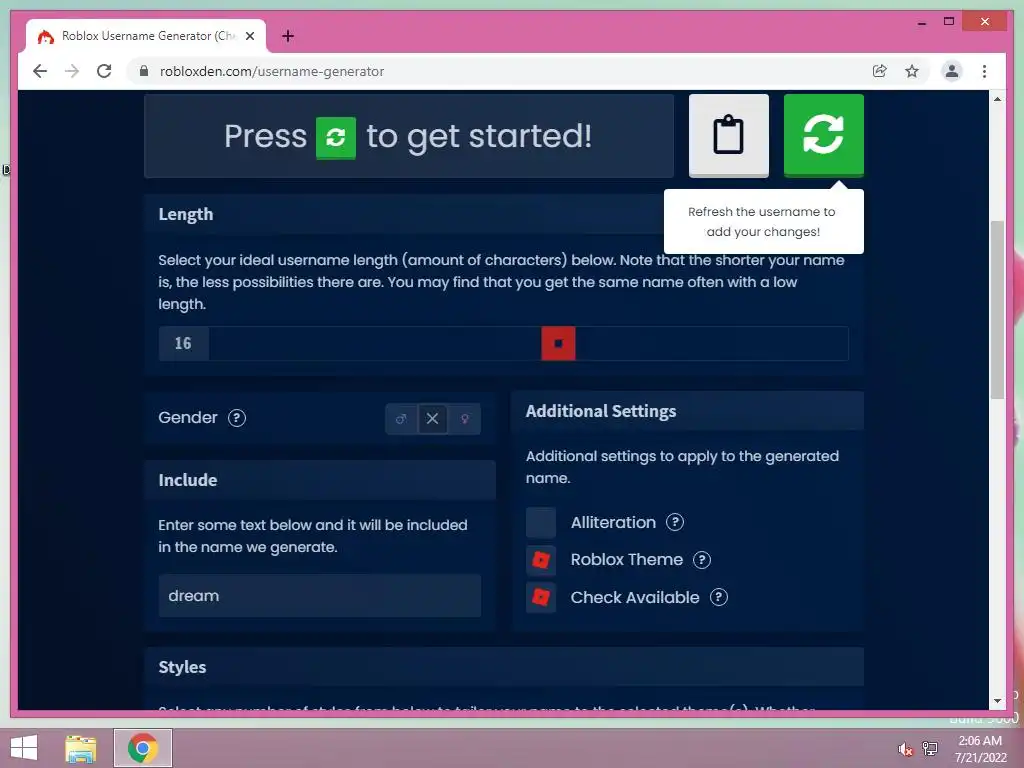Click the page scrollbar up arrow
This screenshot has height=768, width=1024.
coord(997,99)
